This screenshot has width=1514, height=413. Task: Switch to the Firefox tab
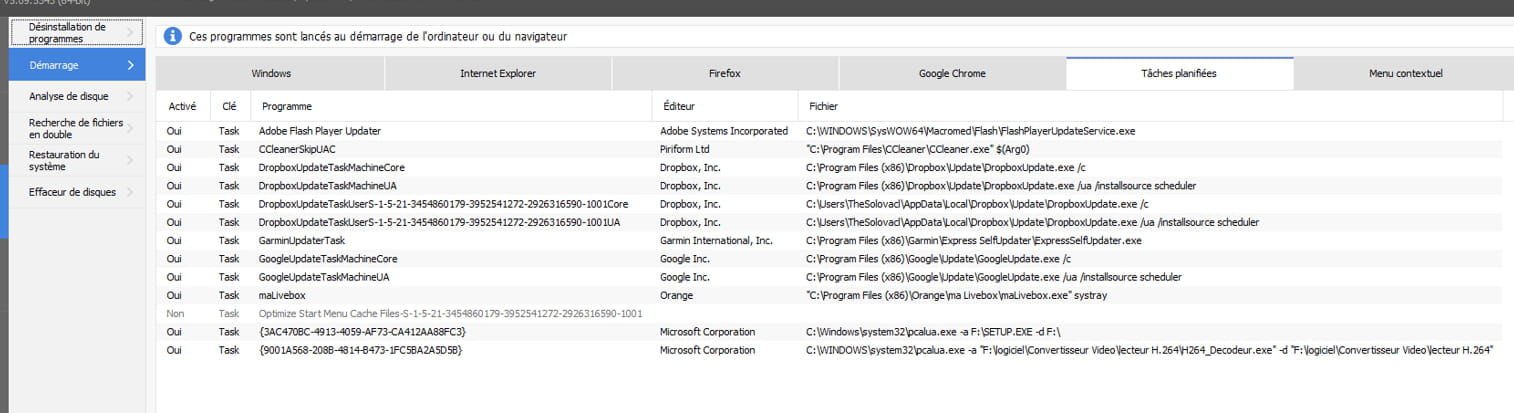(724, 74)
